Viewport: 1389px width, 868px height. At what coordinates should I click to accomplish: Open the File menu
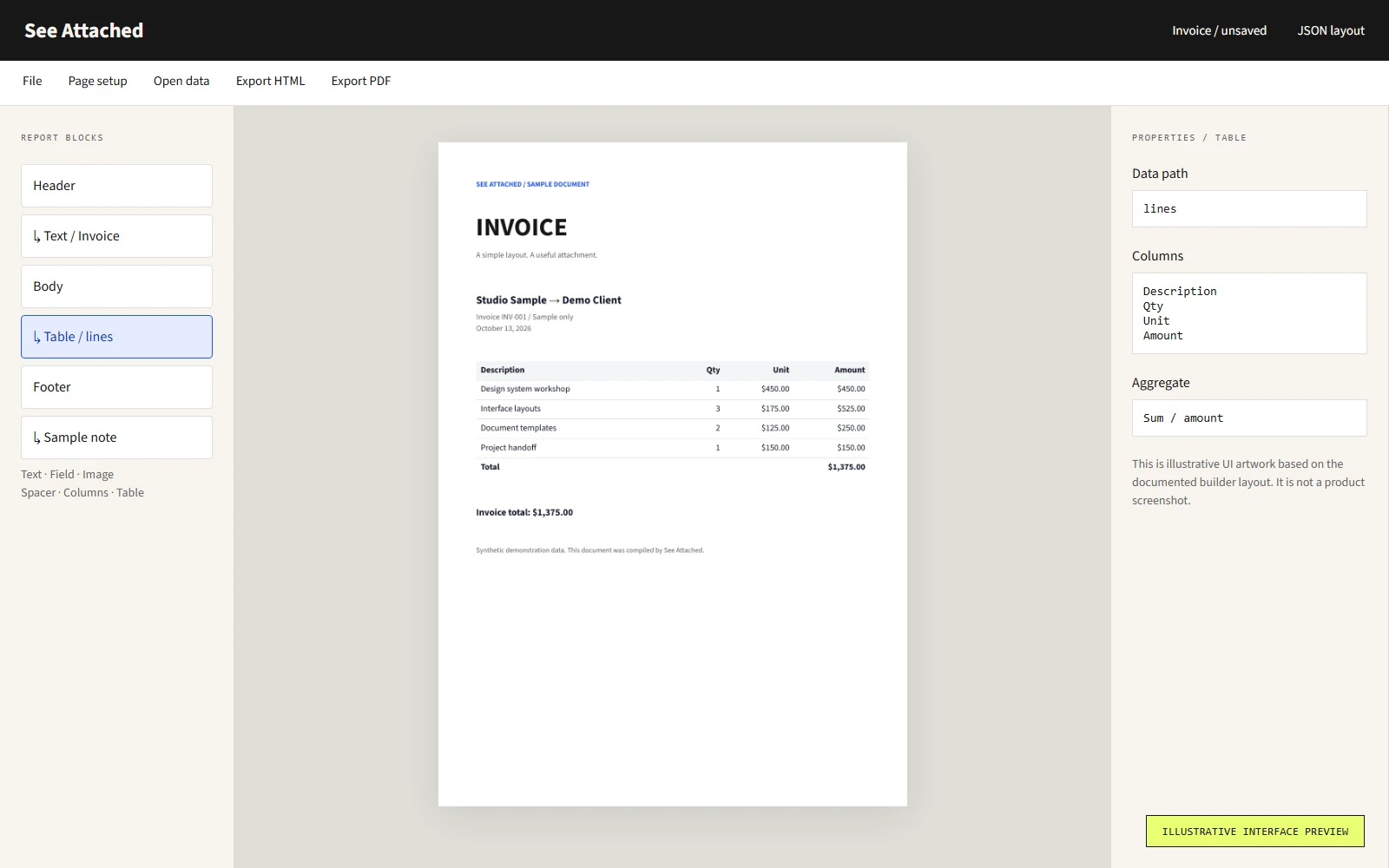pos(32,81)
